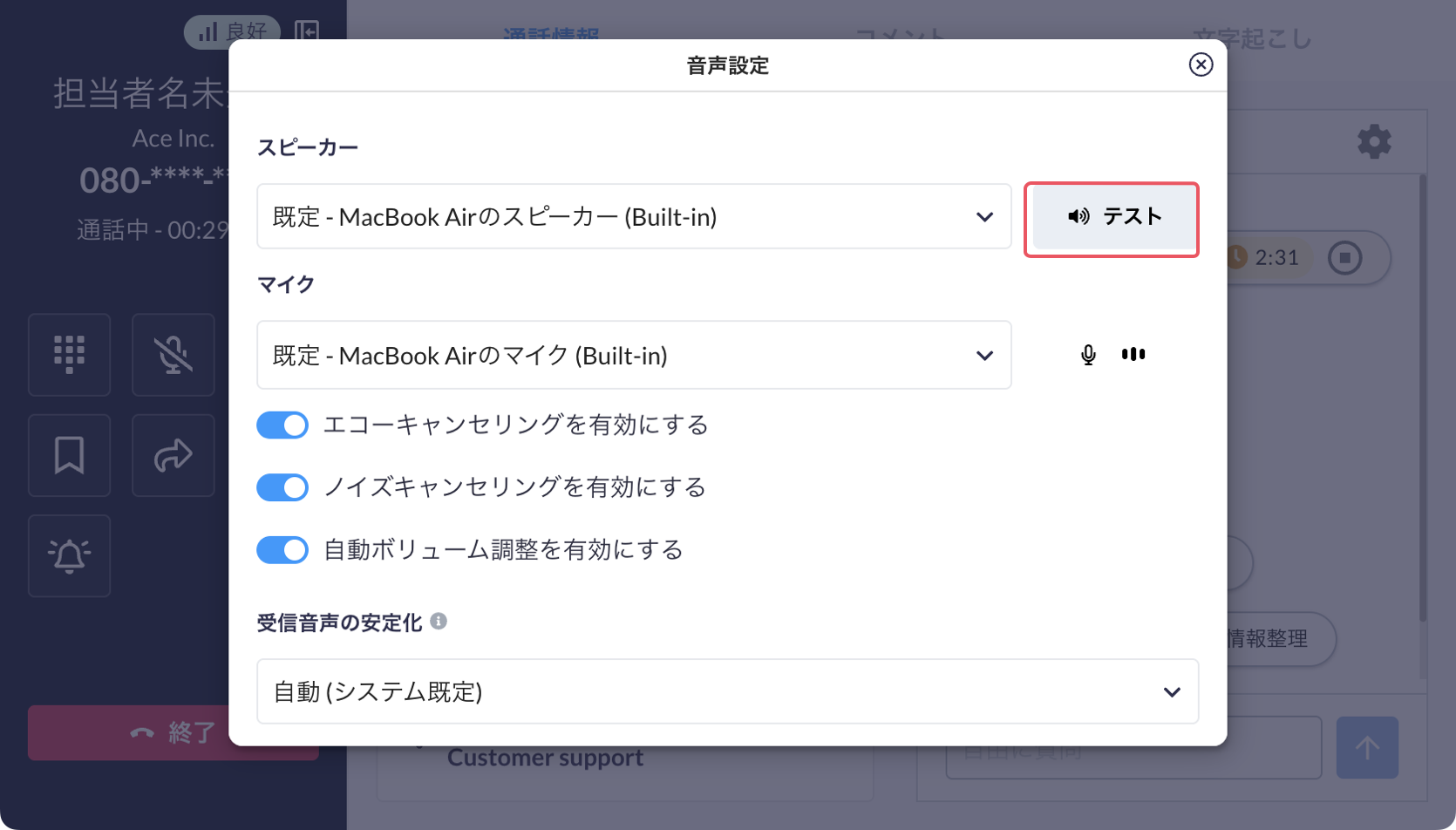Click the alarm bell icon in call panel
1456x830 pixels.
70,555
